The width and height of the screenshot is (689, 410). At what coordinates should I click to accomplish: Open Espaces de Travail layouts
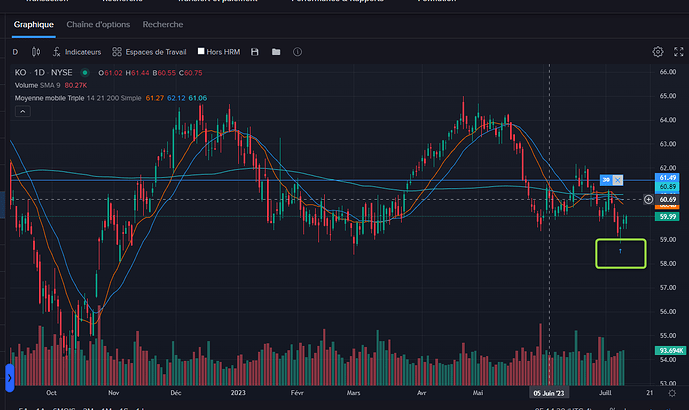(152, 51)
